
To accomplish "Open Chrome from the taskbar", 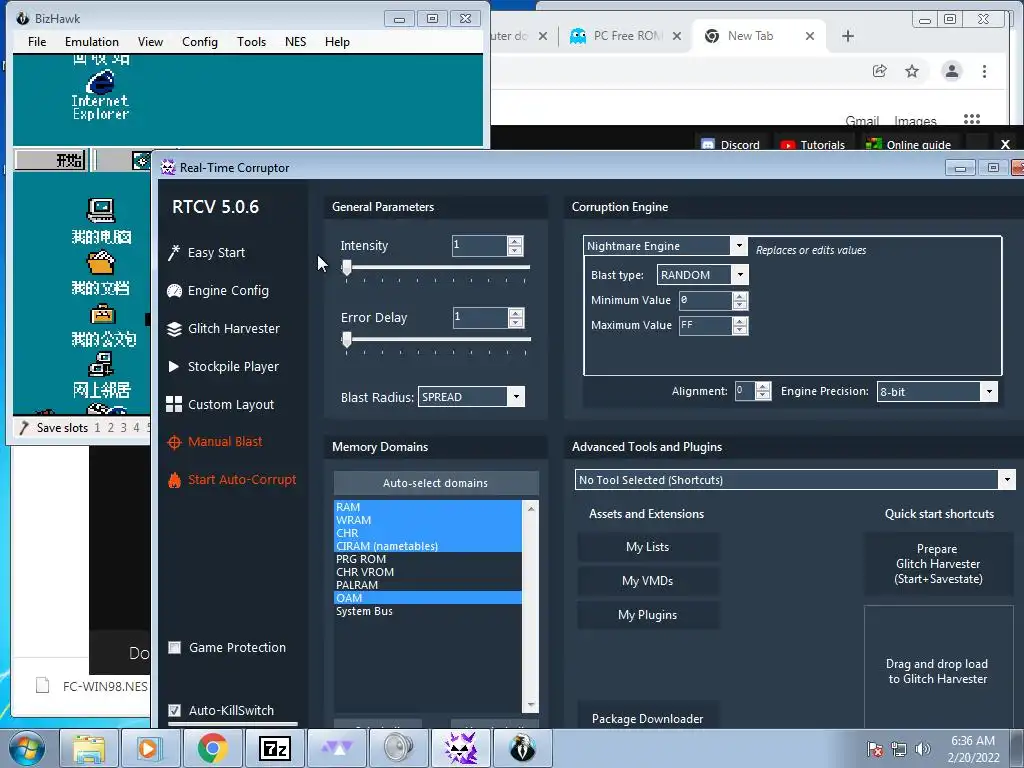I will (x=212, y=748).
